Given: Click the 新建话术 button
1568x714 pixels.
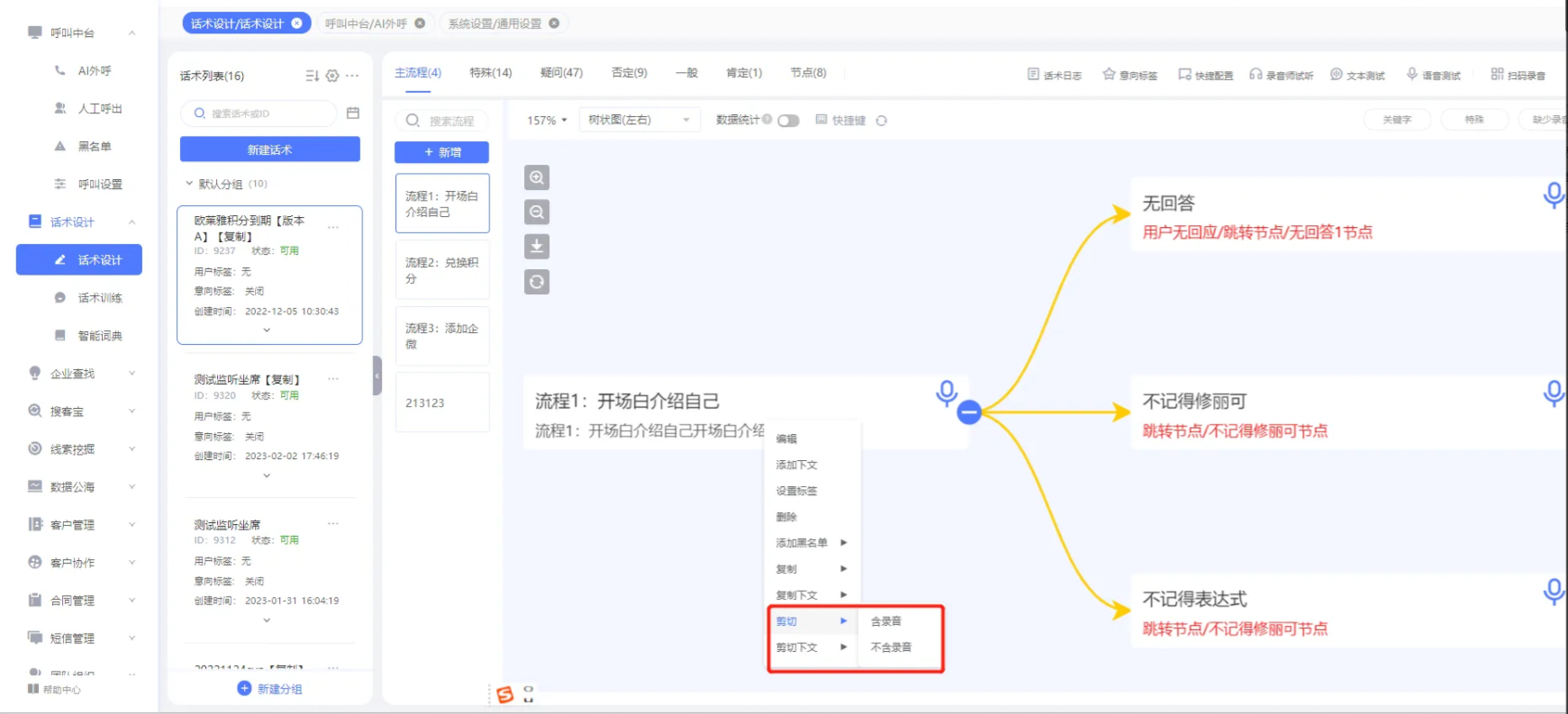Looking at the screenshot, I should (x=269, y=149).
